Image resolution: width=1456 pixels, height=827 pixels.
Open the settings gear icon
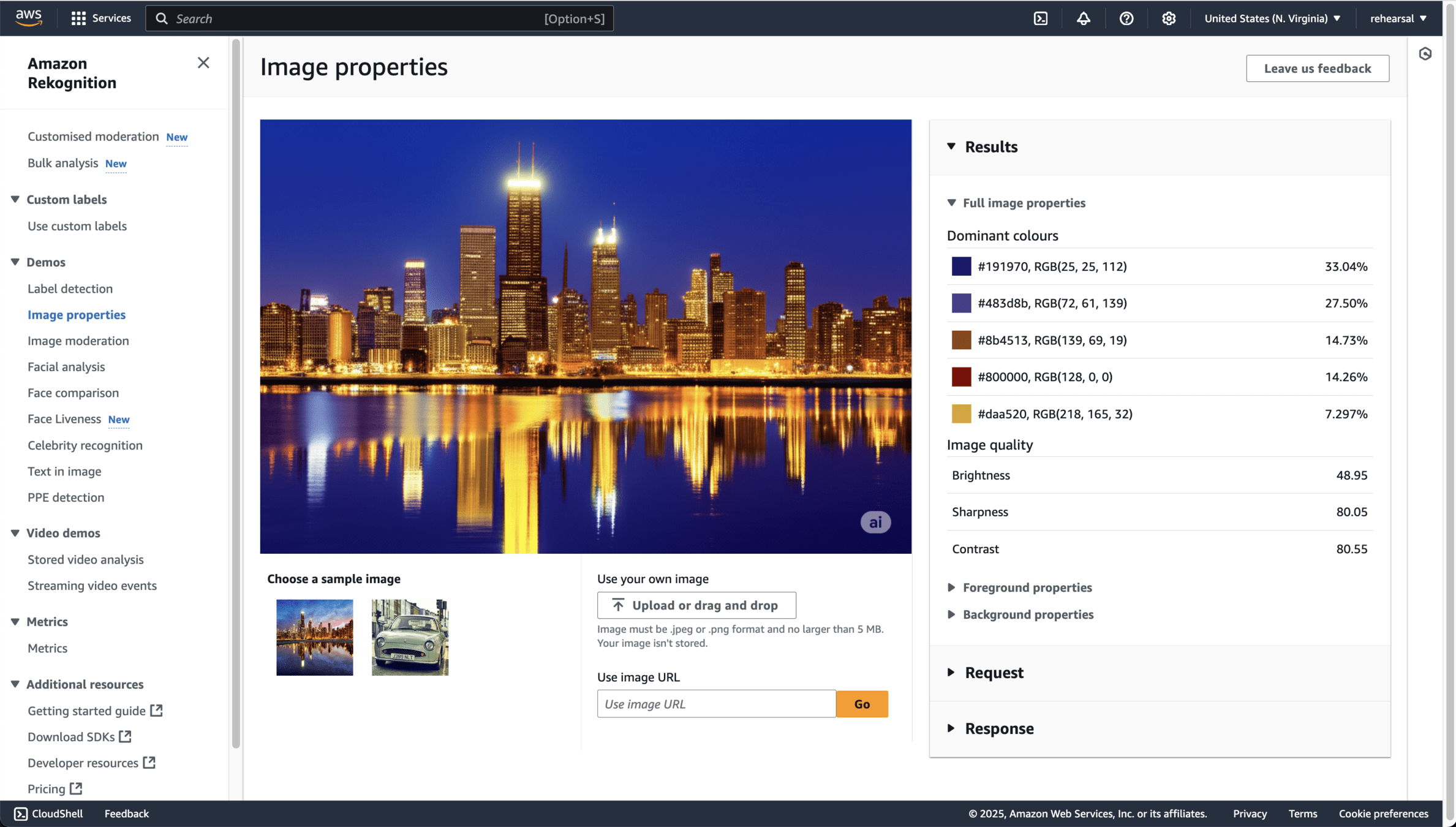1168,18
